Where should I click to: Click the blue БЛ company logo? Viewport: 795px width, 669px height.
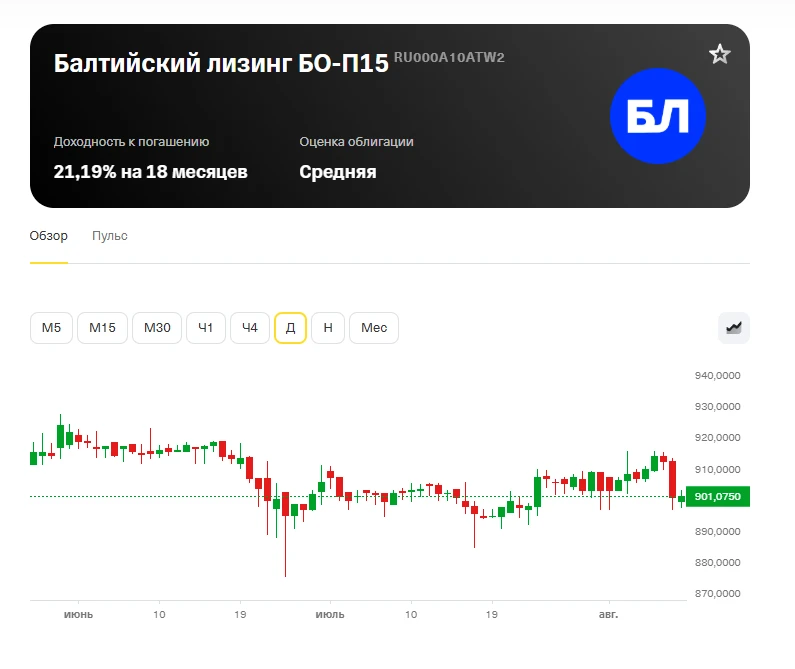pyautogui.click(x=658, y=116)
